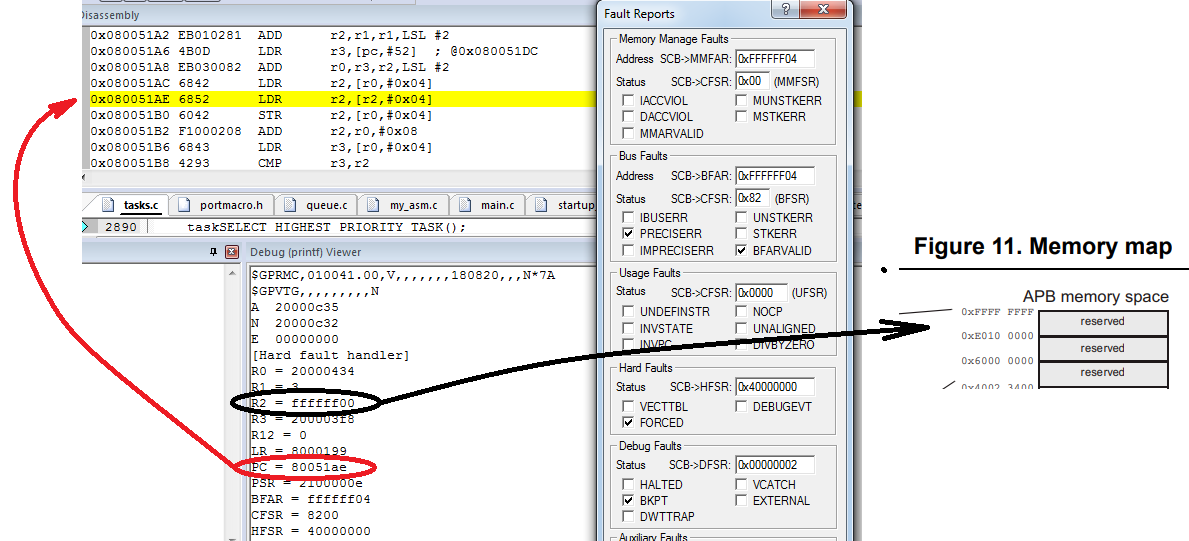Viewport: 1189px width, 541px height.
Task: Click the pin icon beside Debug Viewer
Action: coord(213,252)
